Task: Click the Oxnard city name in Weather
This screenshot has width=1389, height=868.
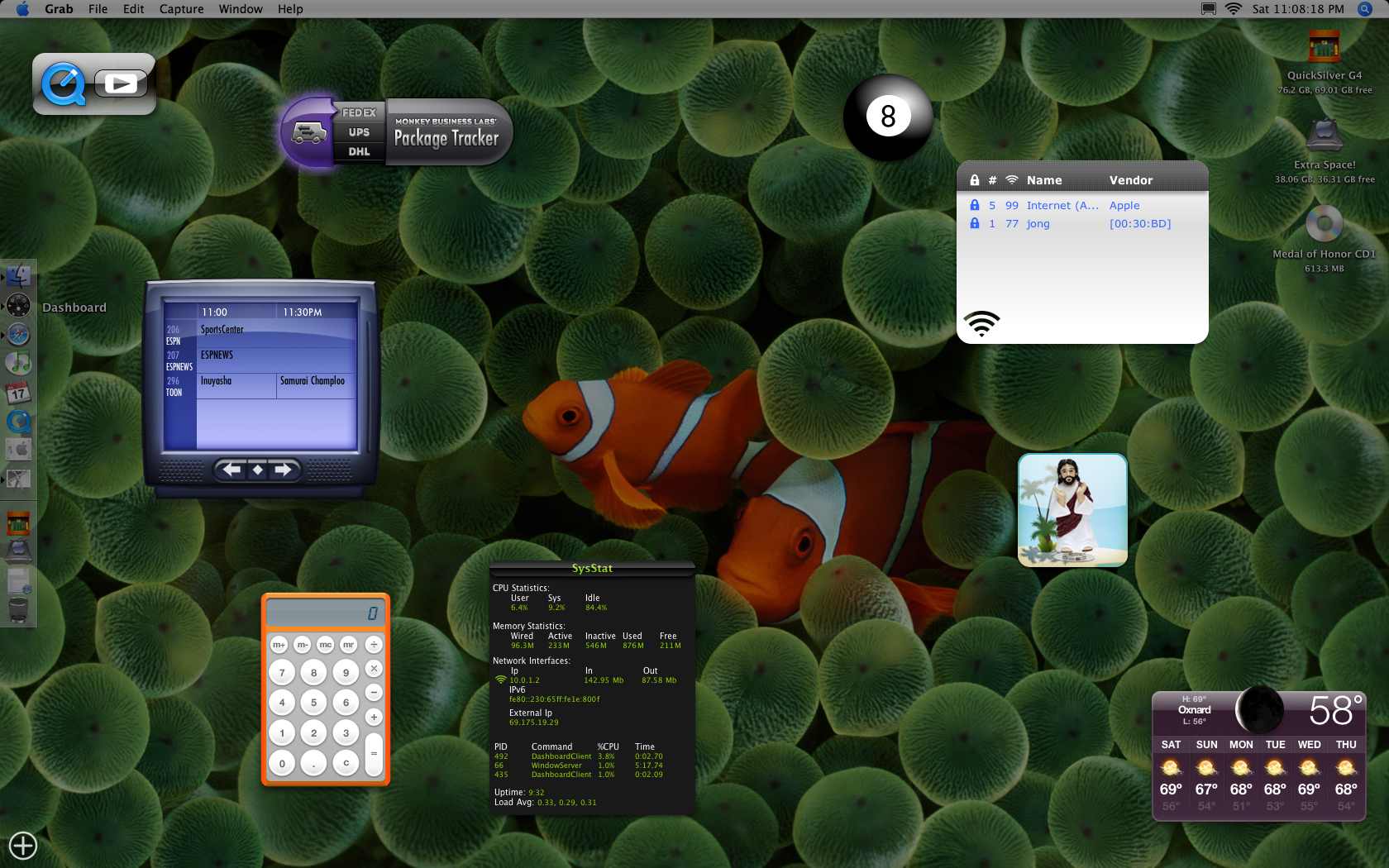Action: (1194, 710)
